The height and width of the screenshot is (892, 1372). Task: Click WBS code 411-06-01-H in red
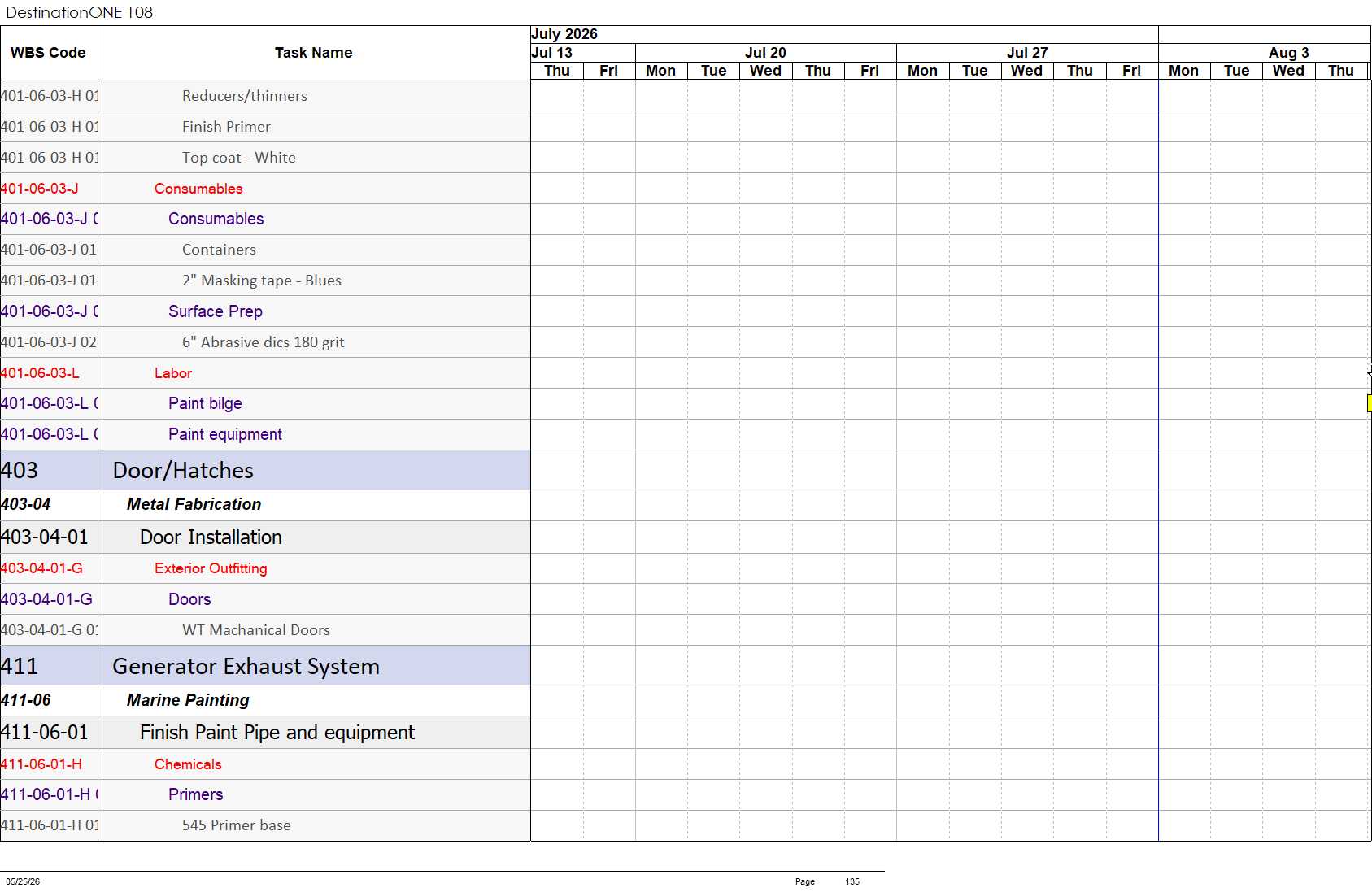(x=41, y=764)
